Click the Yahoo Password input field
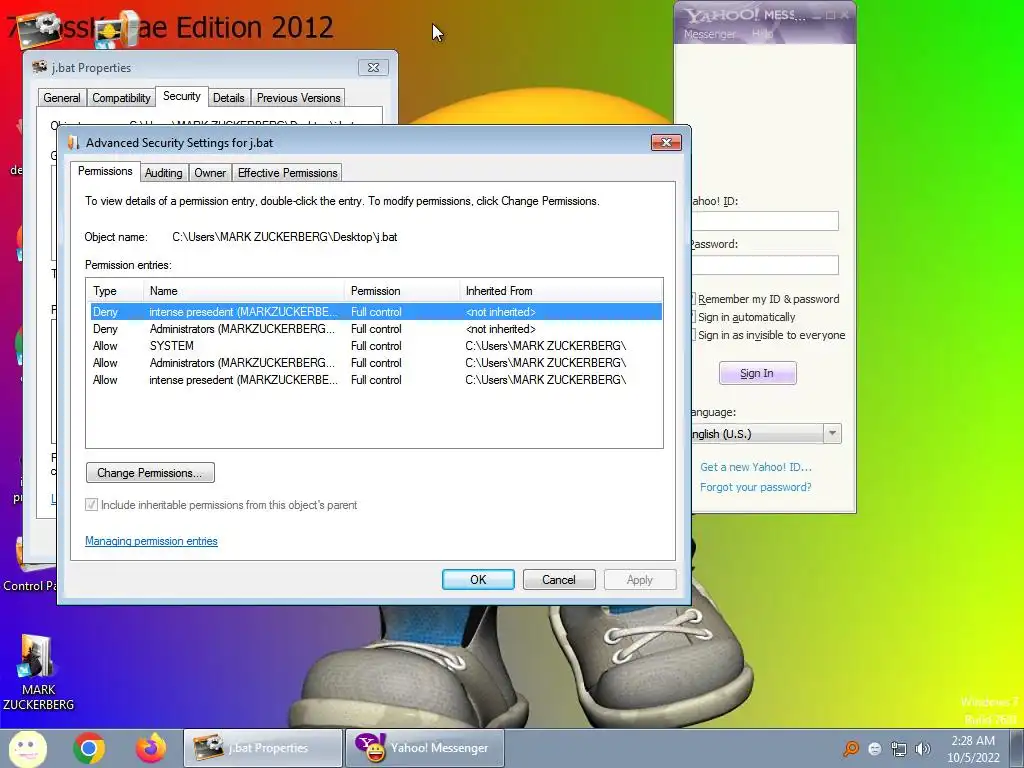 coord(765,264)
